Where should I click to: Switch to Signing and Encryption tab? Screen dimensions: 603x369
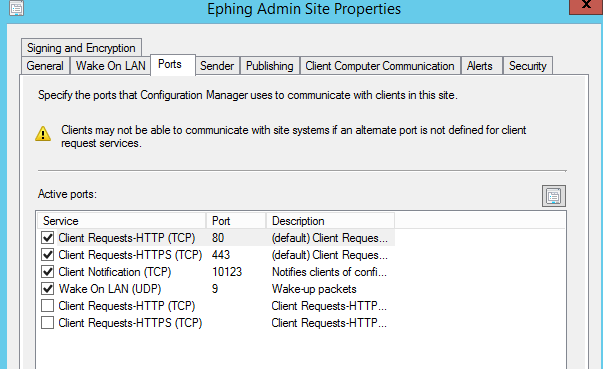click(81, 48)
